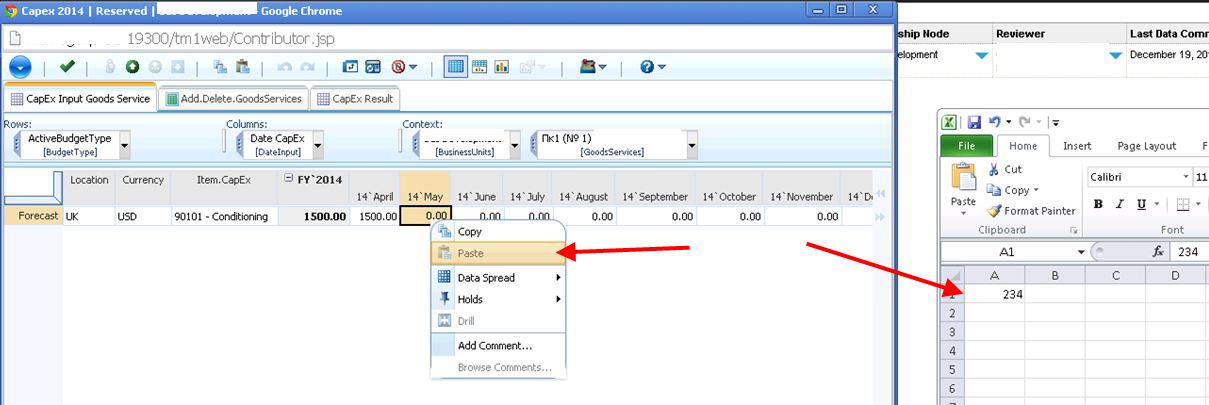The image size is (1209, 405).
Task: Switch to chart-only view icon
Action: [501, 67]
